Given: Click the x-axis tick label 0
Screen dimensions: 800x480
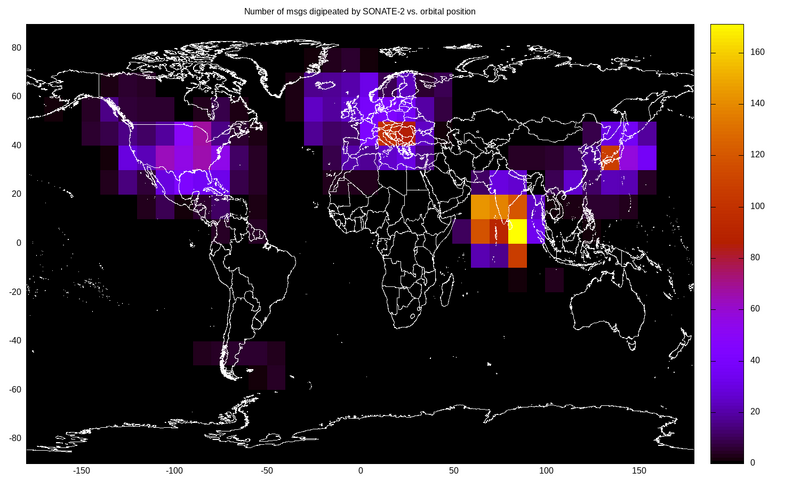Looking at the screenshot, I should coord(360,470).
